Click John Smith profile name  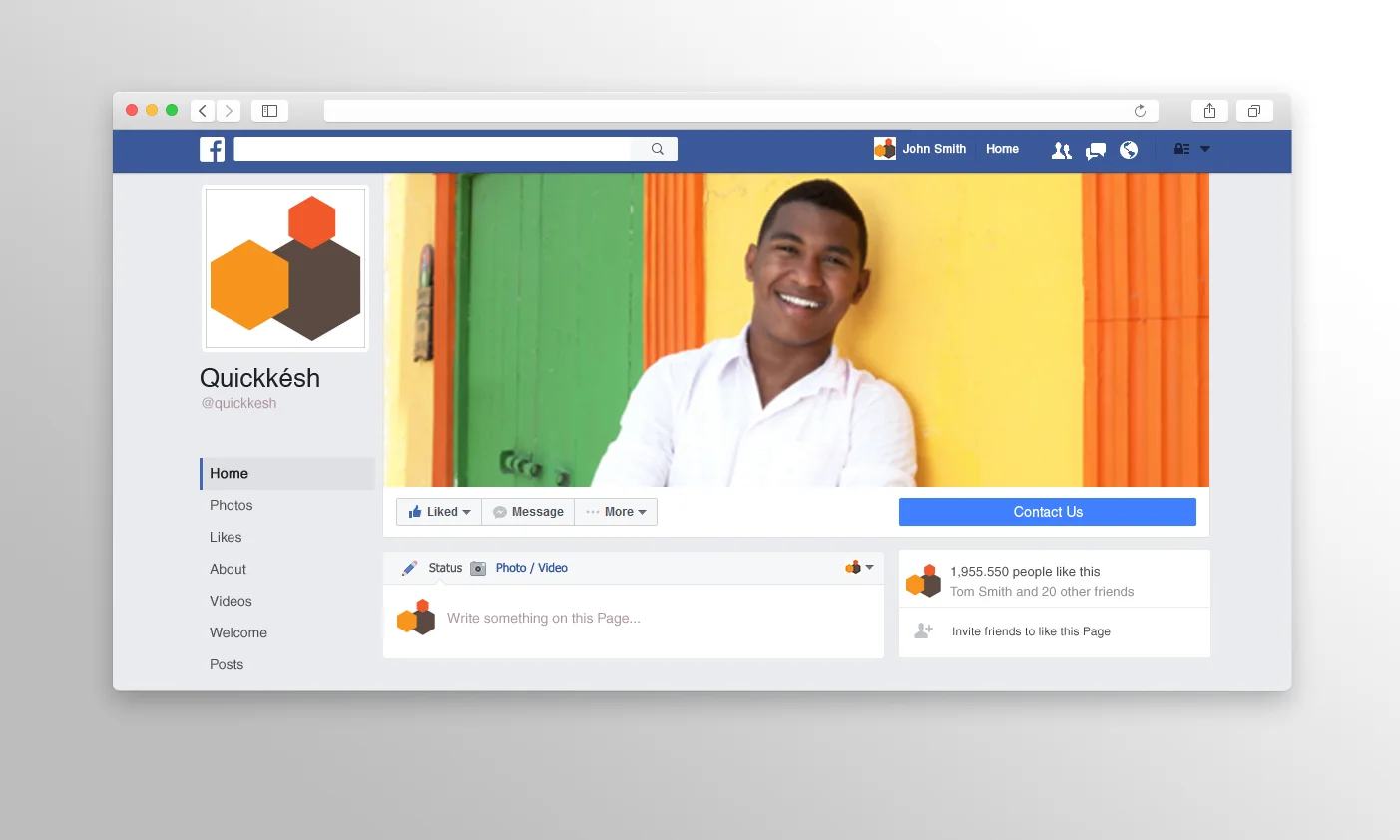point(932,148)
